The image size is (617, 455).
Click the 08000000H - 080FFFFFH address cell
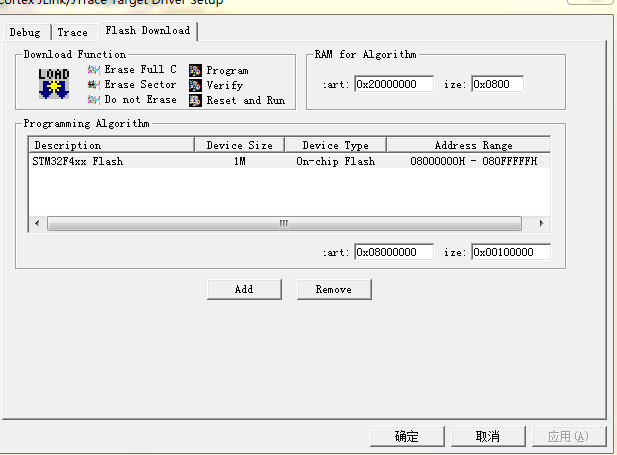pos(473,161)
